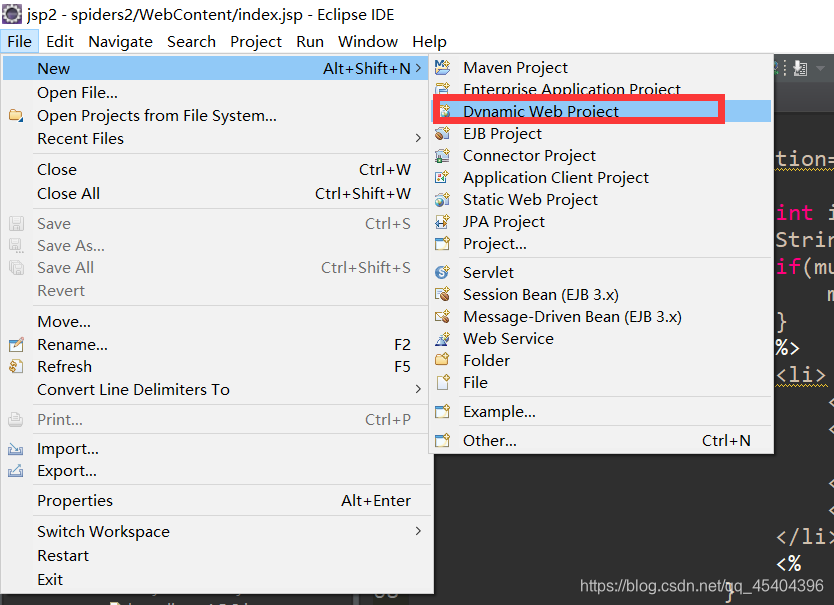The height and width of the screenshot is (605, 834).
Task: Choose Maven Project from the New submenu
Action: coord(602,67)
